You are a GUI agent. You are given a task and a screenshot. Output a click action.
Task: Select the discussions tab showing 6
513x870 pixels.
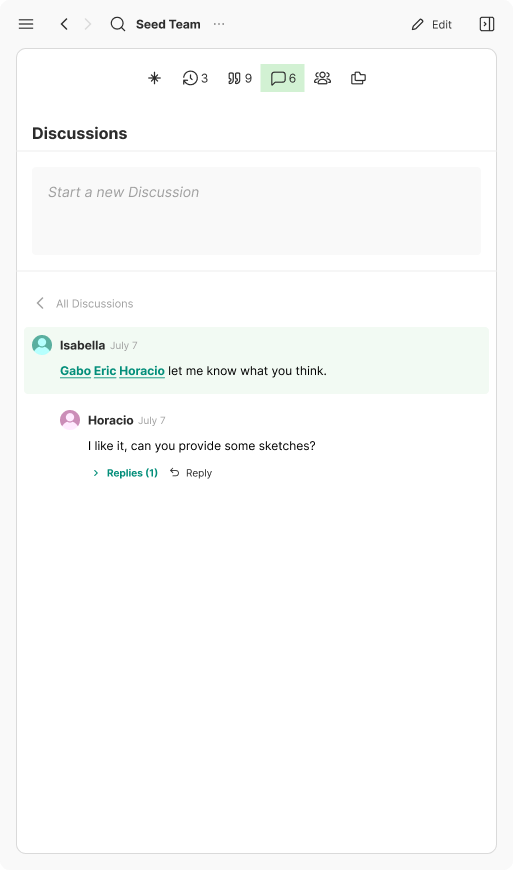click(x=282, y=78)
